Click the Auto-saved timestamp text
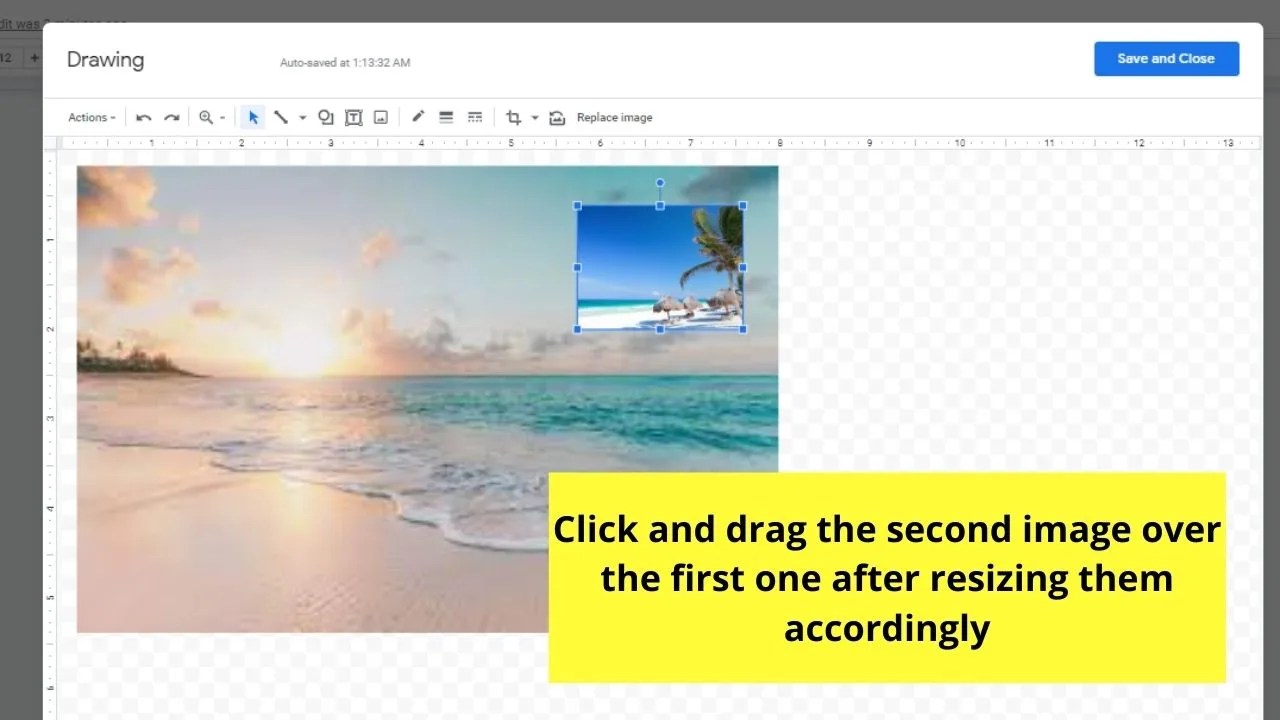 344,62
